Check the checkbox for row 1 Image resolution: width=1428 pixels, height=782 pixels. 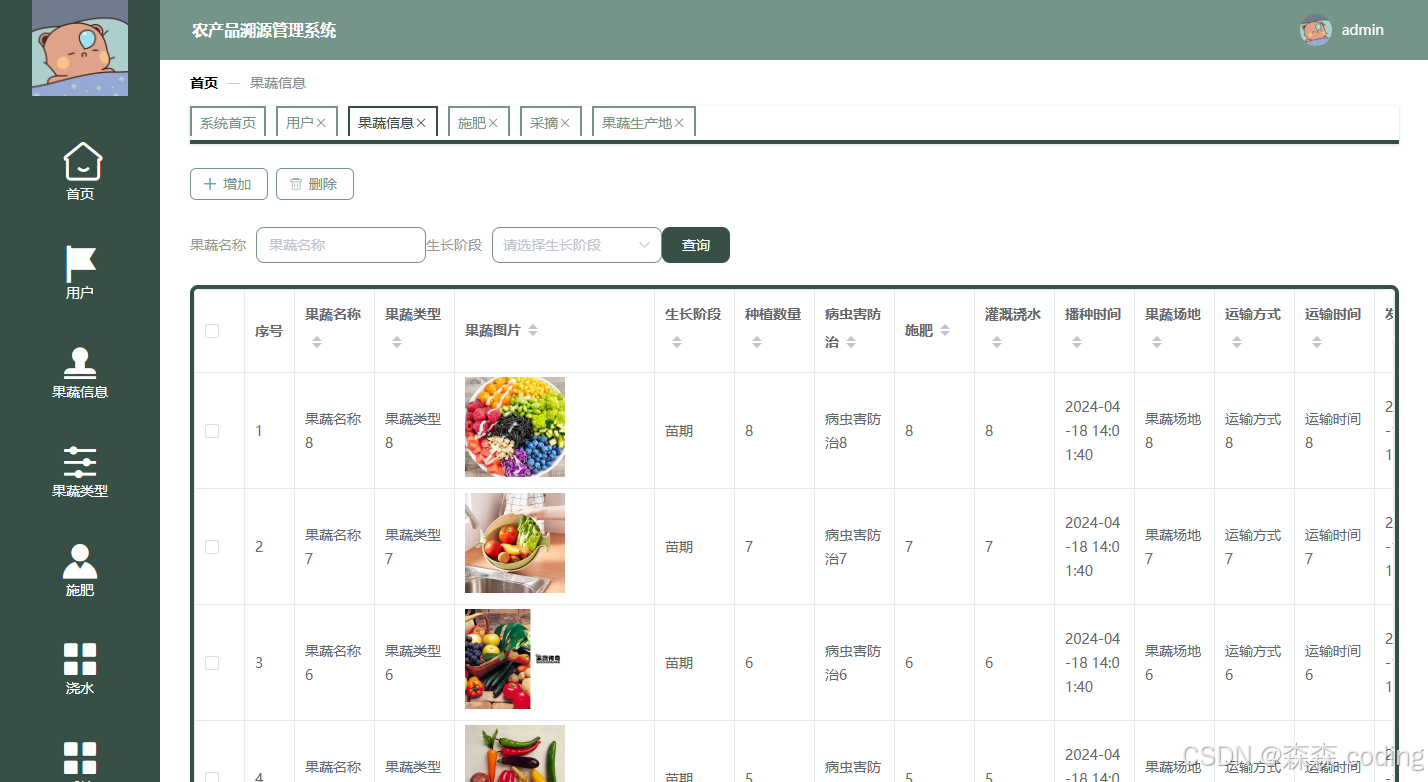(x=212, y=431)
